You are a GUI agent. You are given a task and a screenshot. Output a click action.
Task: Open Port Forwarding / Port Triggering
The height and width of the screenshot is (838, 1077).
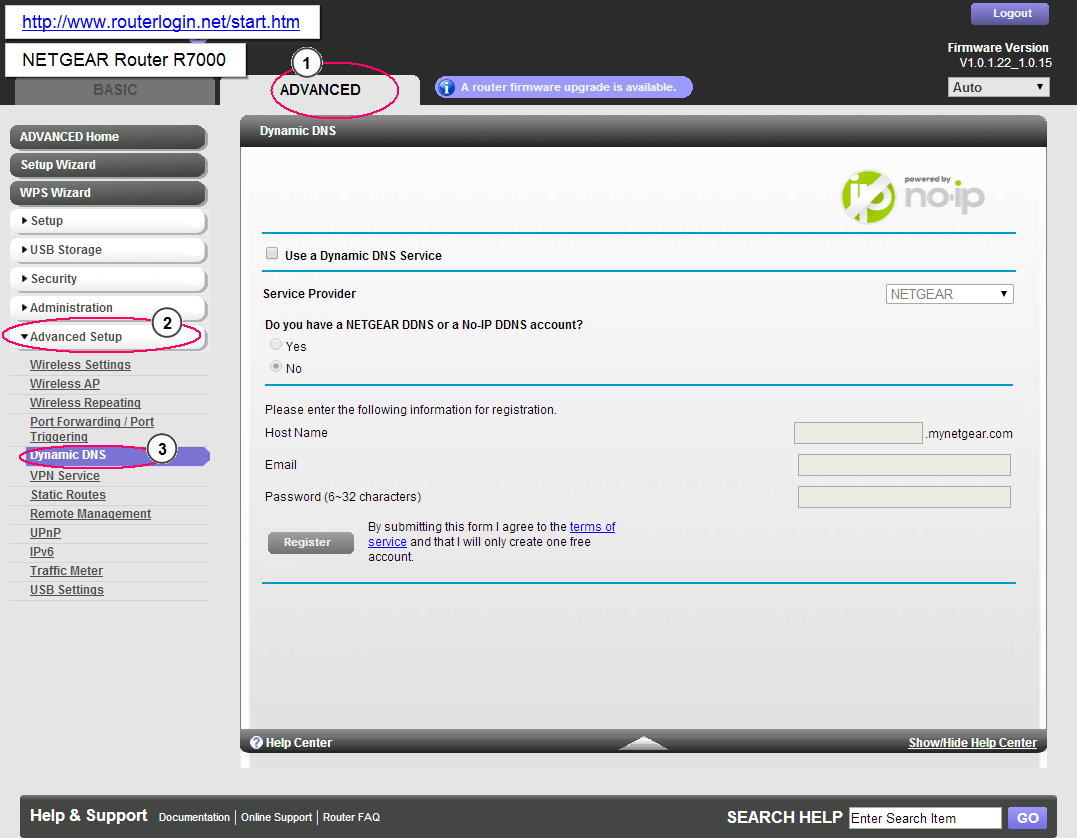point(91,429)
